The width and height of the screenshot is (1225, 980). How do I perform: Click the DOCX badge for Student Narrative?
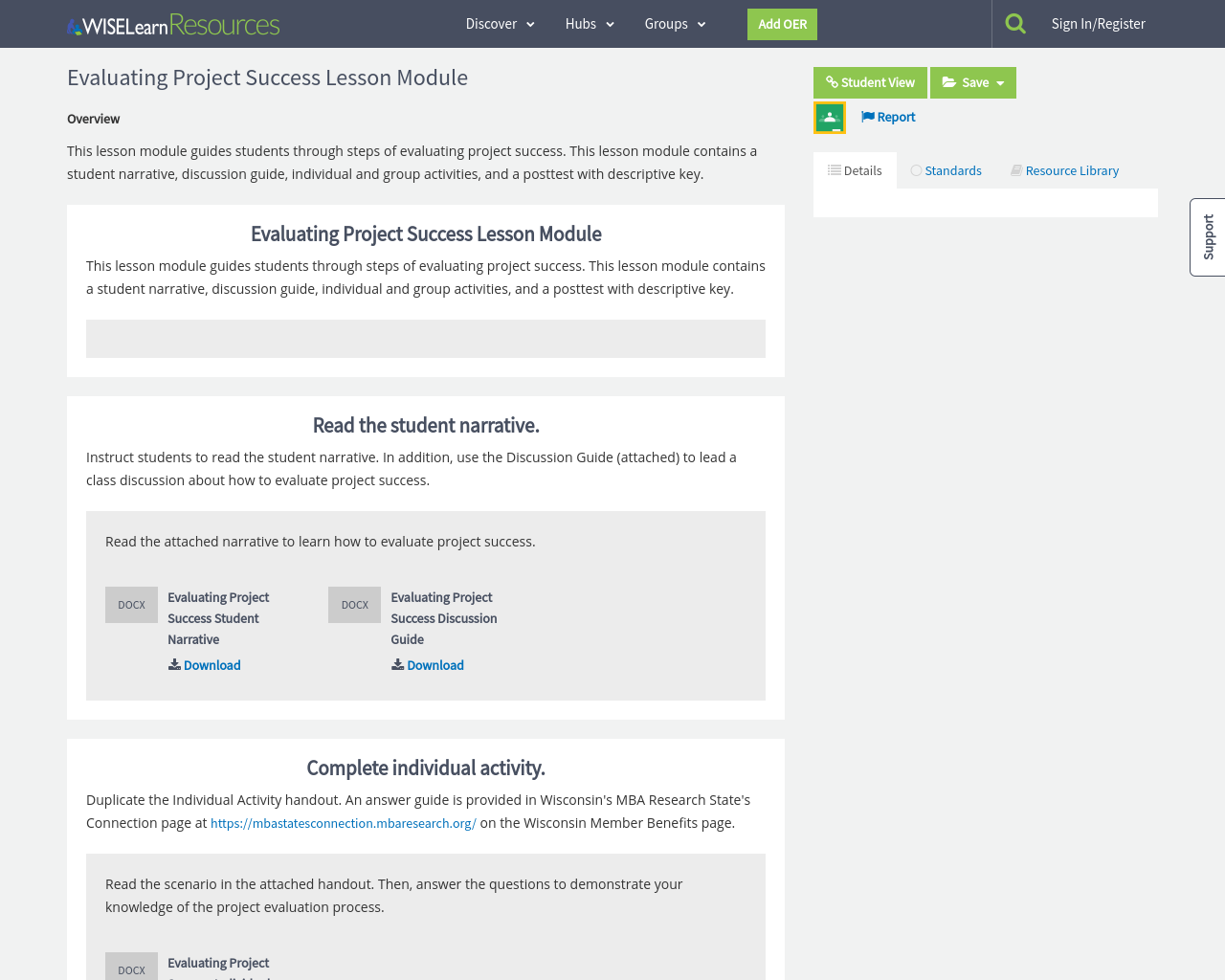[131, 604]
